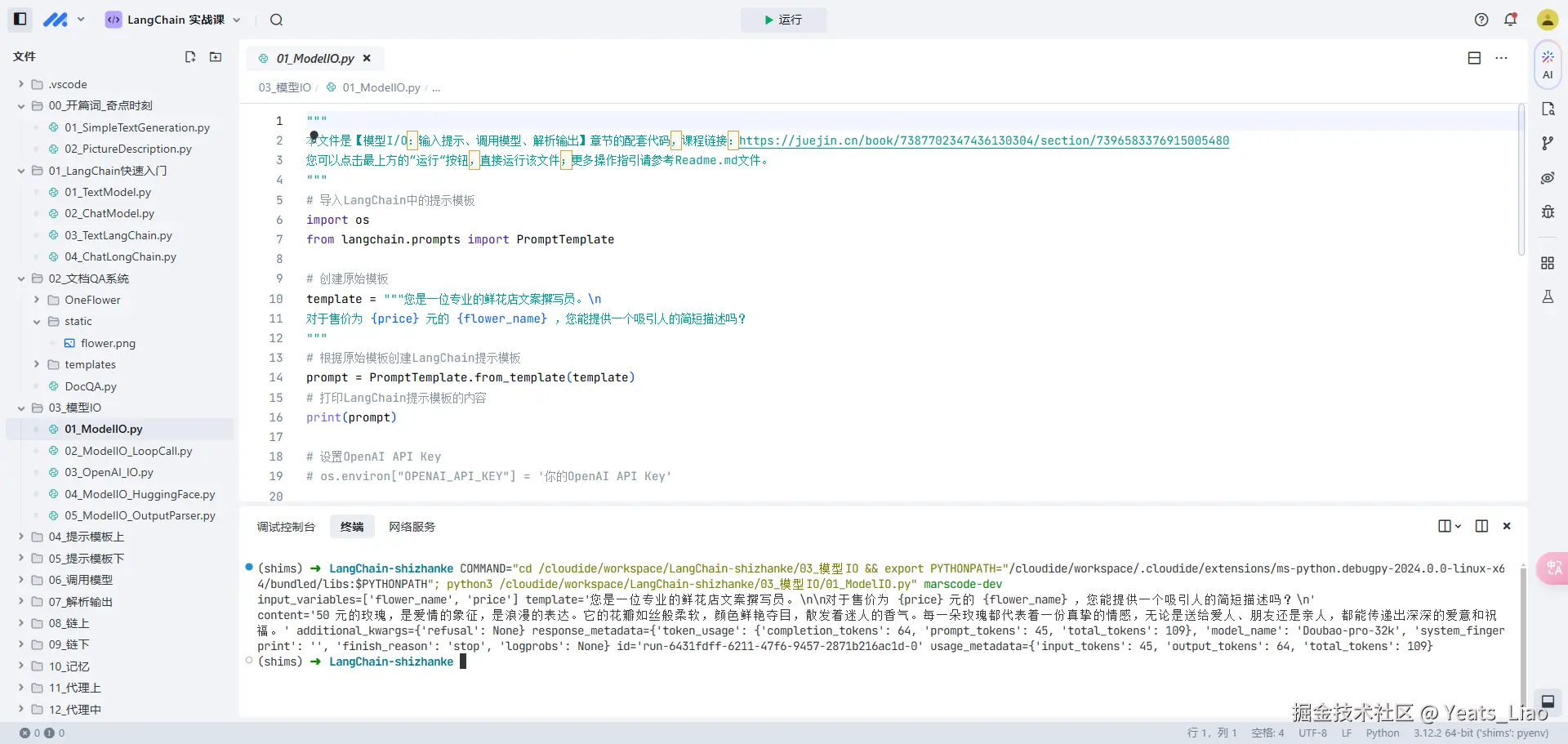Open the search magnifier icon

tap(276, 20)
